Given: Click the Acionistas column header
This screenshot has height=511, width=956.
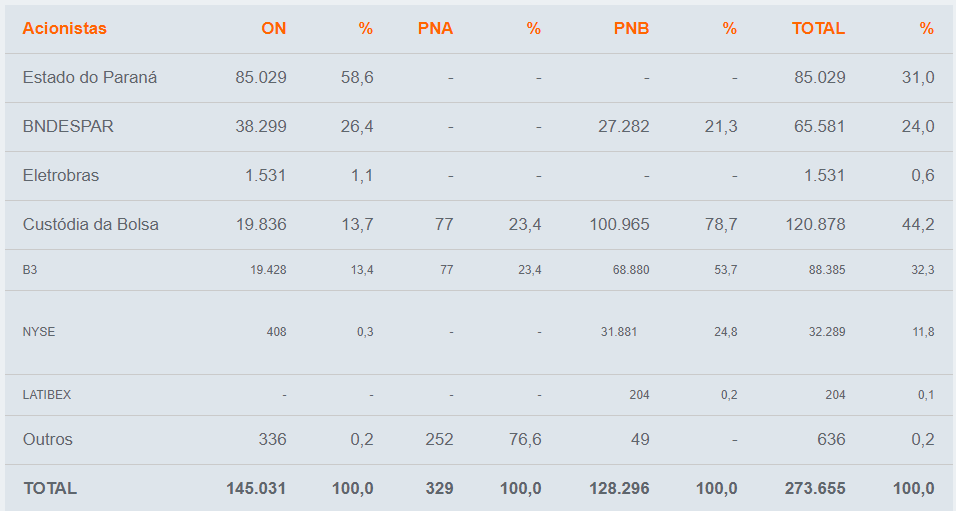Looking at the screenshot, I should [65, 29].
